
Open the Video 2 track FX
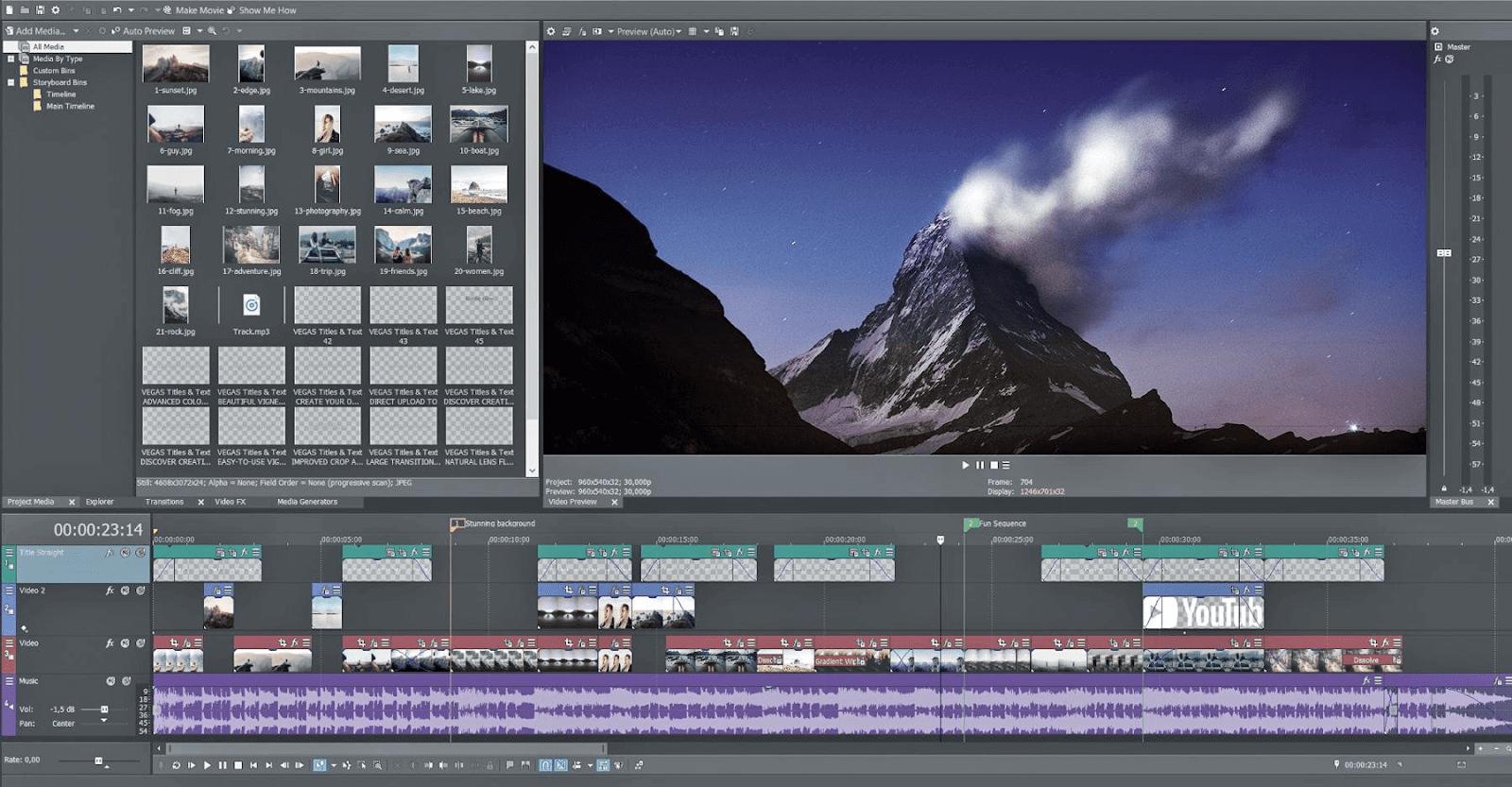[x=110, y=590]
